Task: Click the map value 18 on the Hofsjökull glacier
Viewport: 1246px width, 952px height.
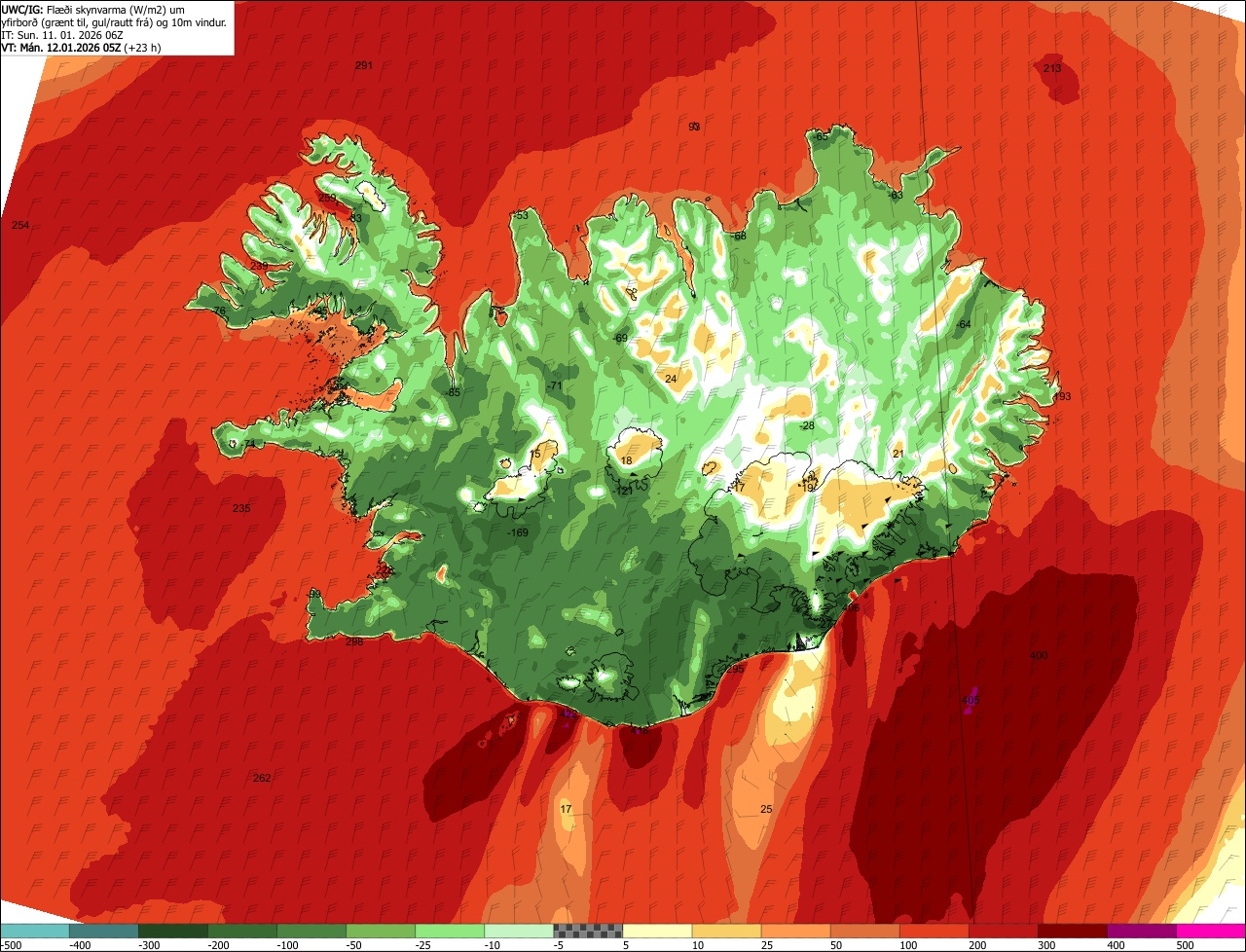Action: 626,460
